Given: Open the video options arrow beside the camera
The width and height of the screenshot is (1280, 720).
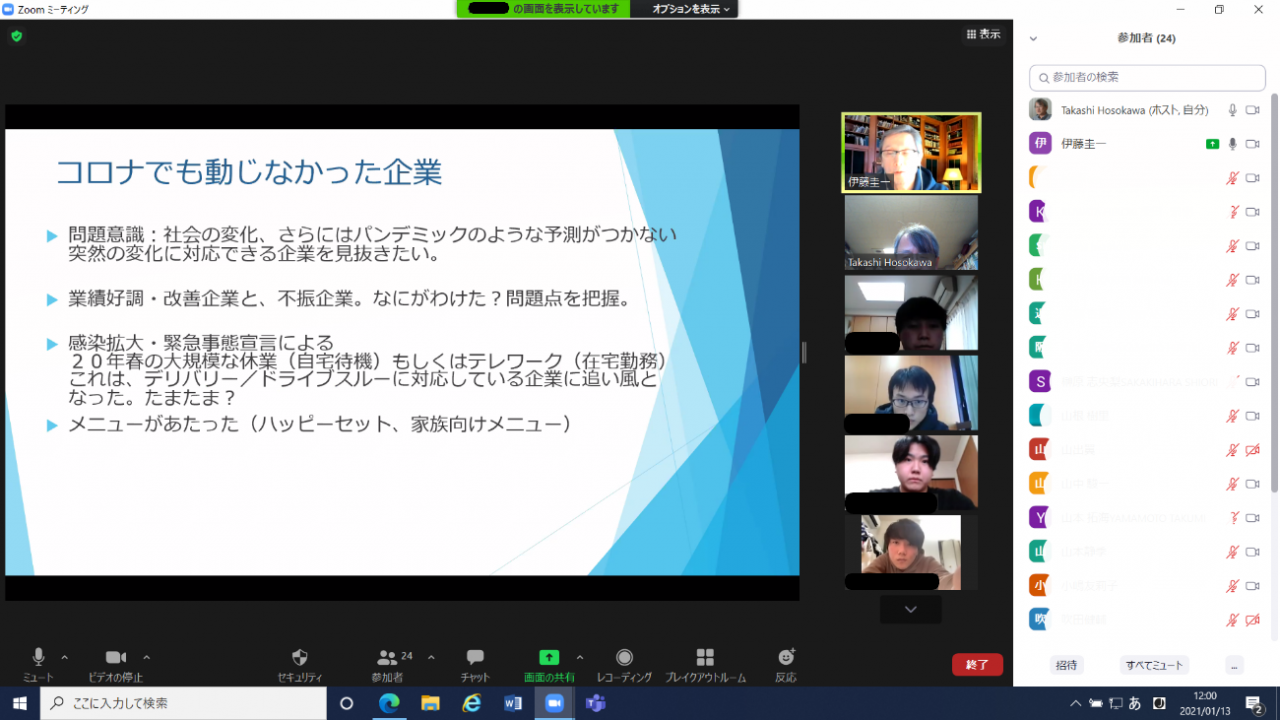Looking at the screenshot, I should 146,657.
